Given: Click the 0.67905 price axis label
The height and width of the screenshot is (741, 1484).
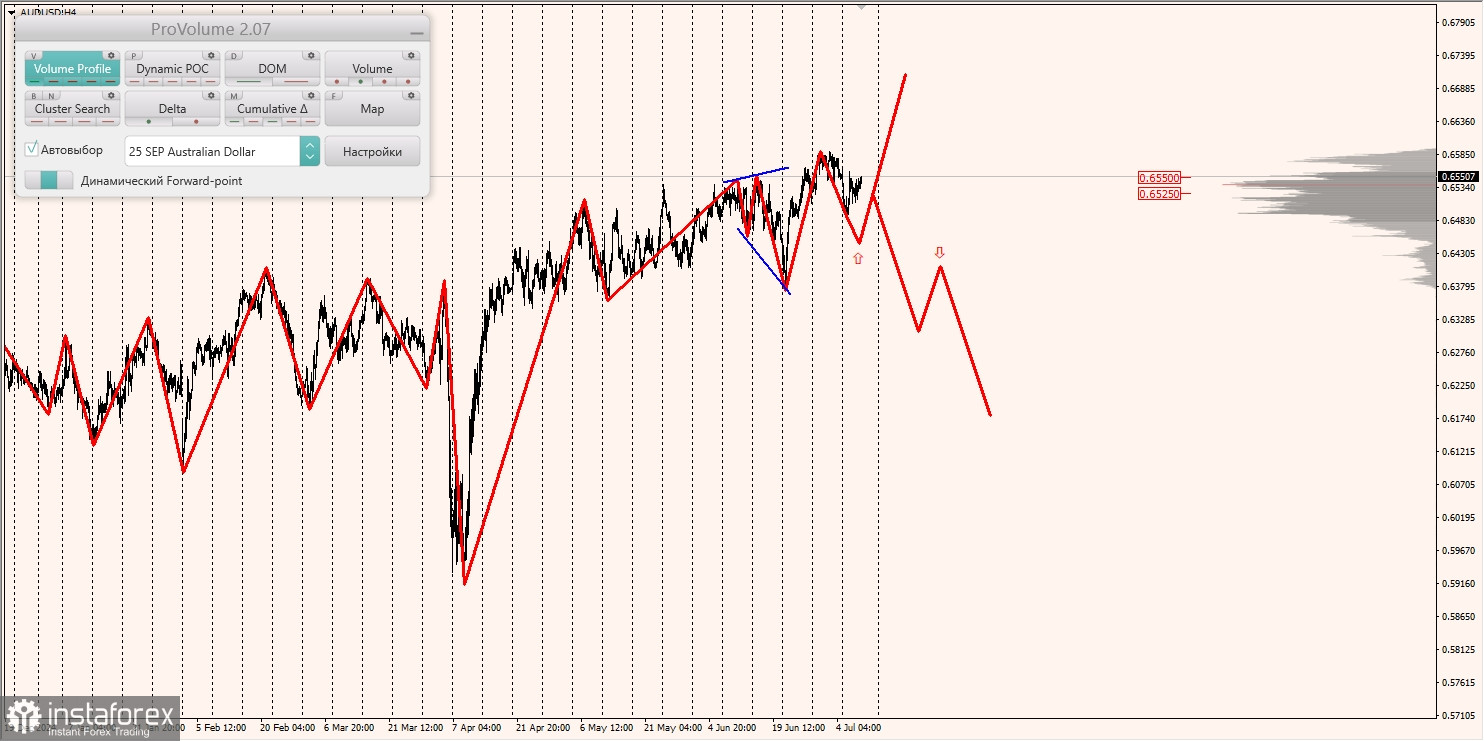Looking at the screenshot, I should click(1459, 22).
